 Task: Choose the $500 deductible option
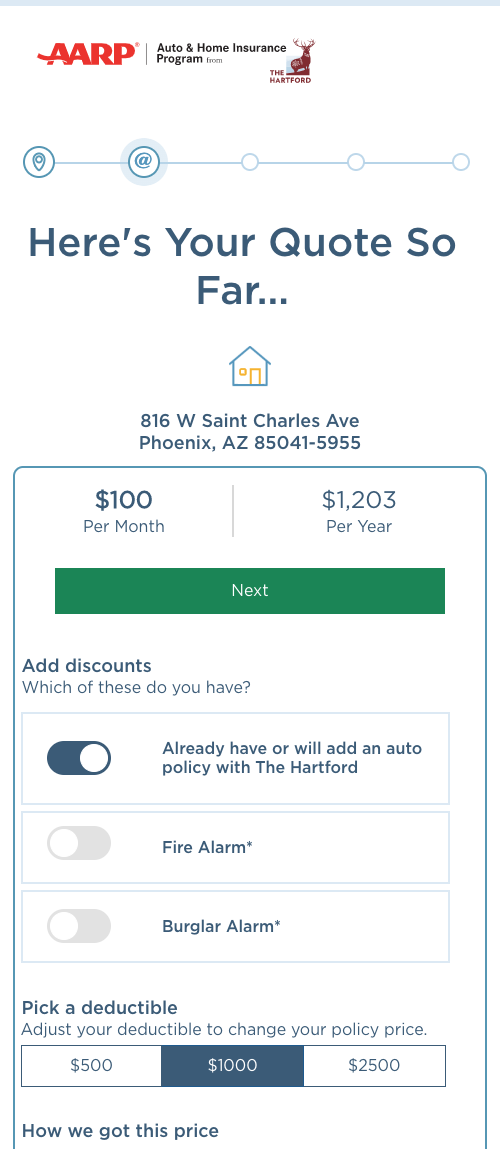92,1065
